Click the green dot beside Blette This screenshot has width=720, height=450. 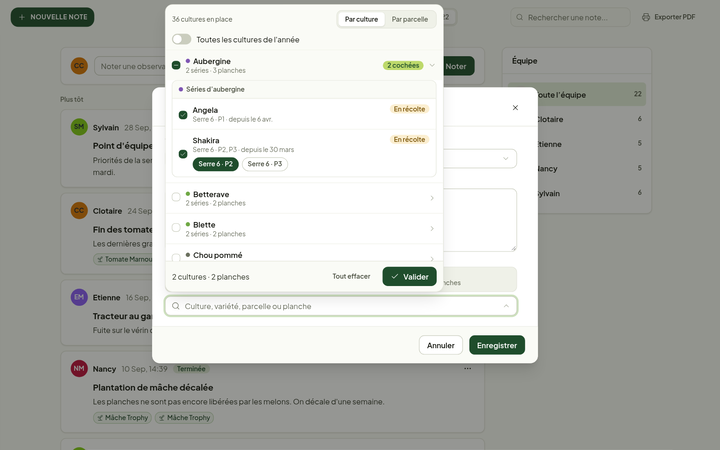(x=188, y=224)
